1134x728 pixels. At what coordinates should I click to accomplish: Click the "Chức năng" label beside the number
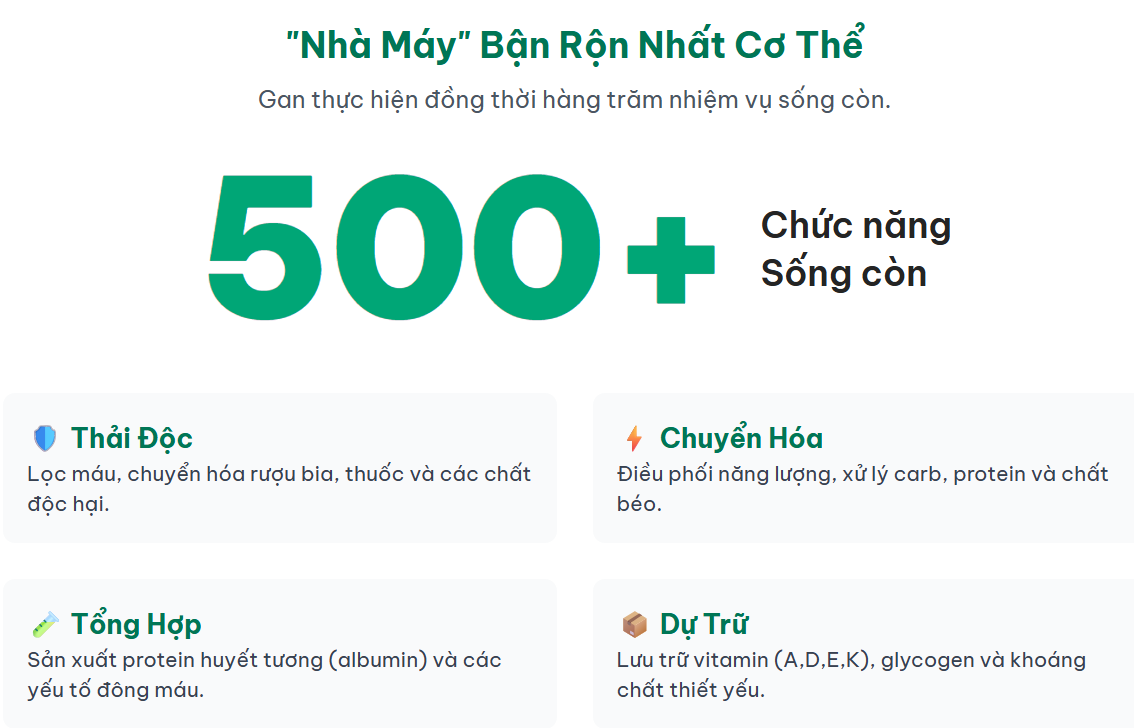click(x=856, y=225)
